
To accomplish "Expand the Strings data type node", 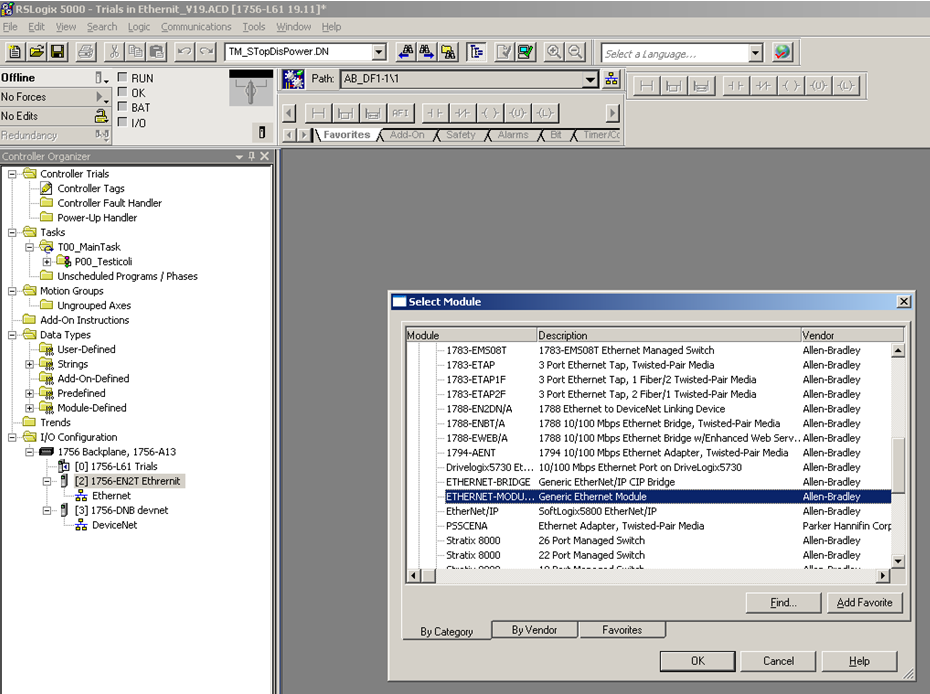I will coord(29,364).
